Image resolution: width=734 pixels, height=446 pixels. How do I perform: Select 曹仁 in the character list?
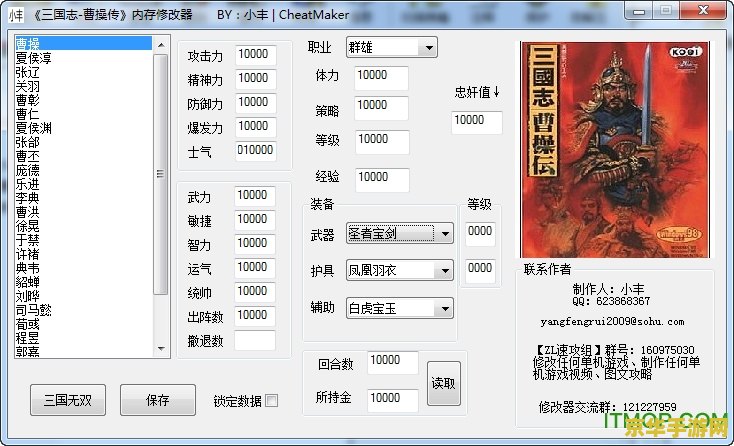83,114
